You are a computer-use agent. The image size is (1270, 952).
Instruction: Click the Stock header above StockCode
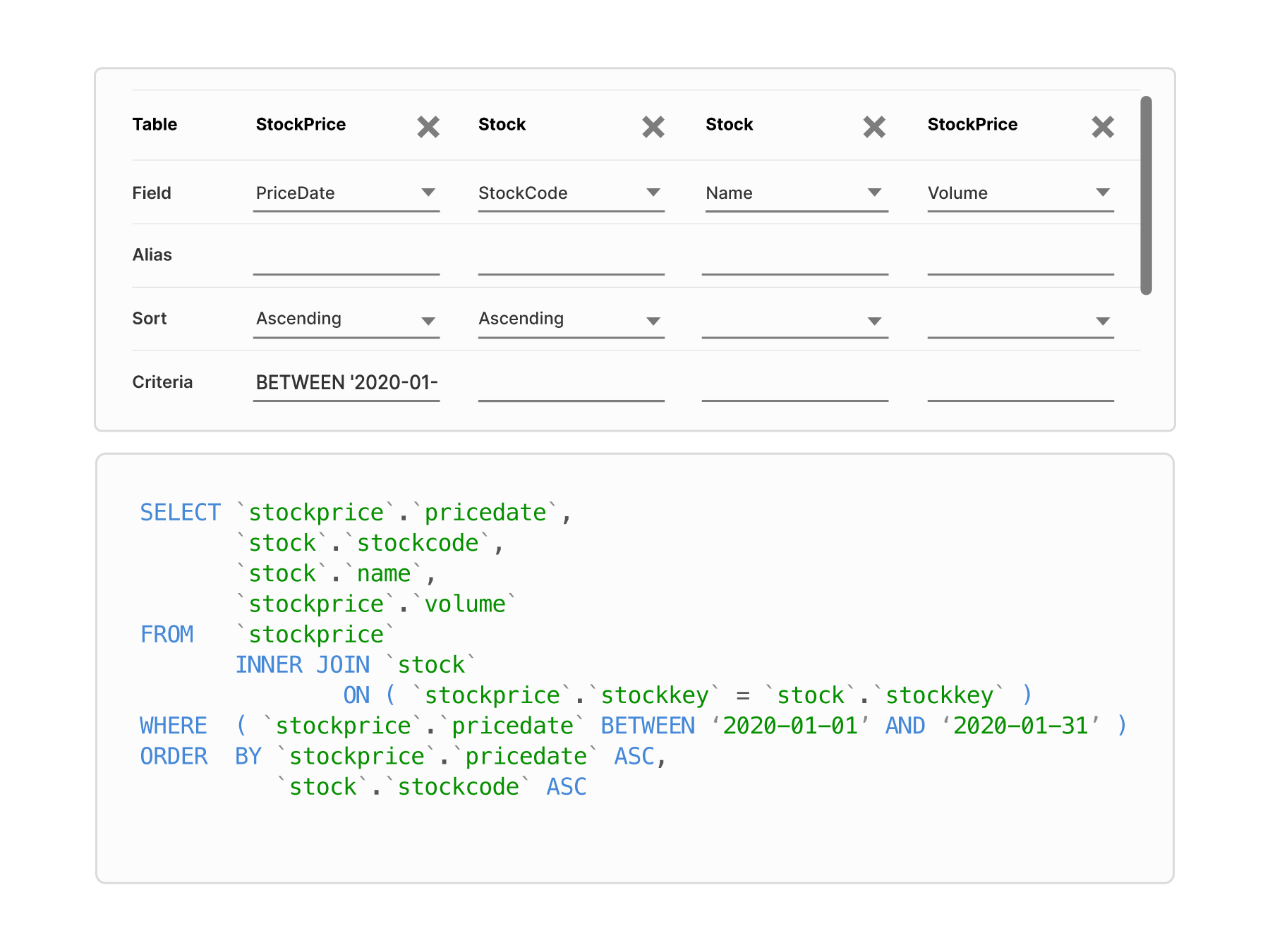[x=502, y=125]
